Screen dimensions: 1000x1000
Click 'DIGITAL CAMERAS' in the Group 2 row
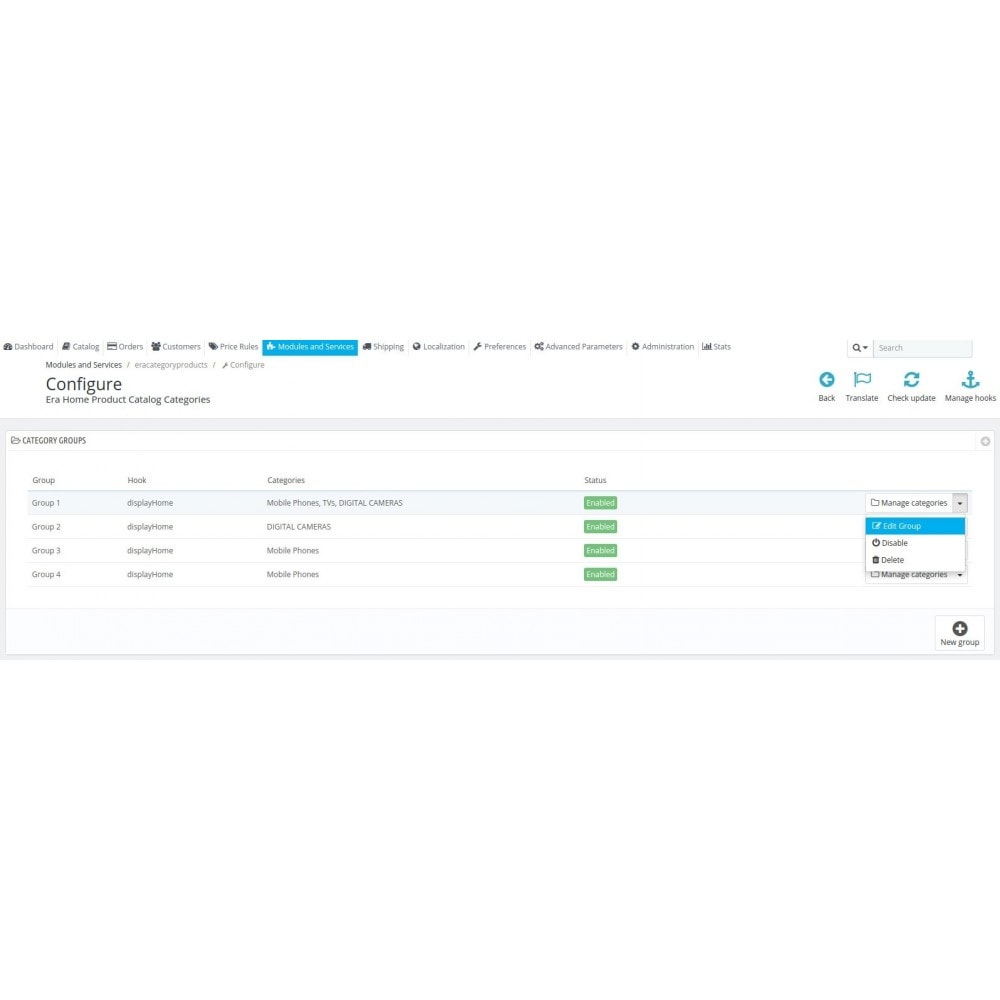tap(299, 527)
